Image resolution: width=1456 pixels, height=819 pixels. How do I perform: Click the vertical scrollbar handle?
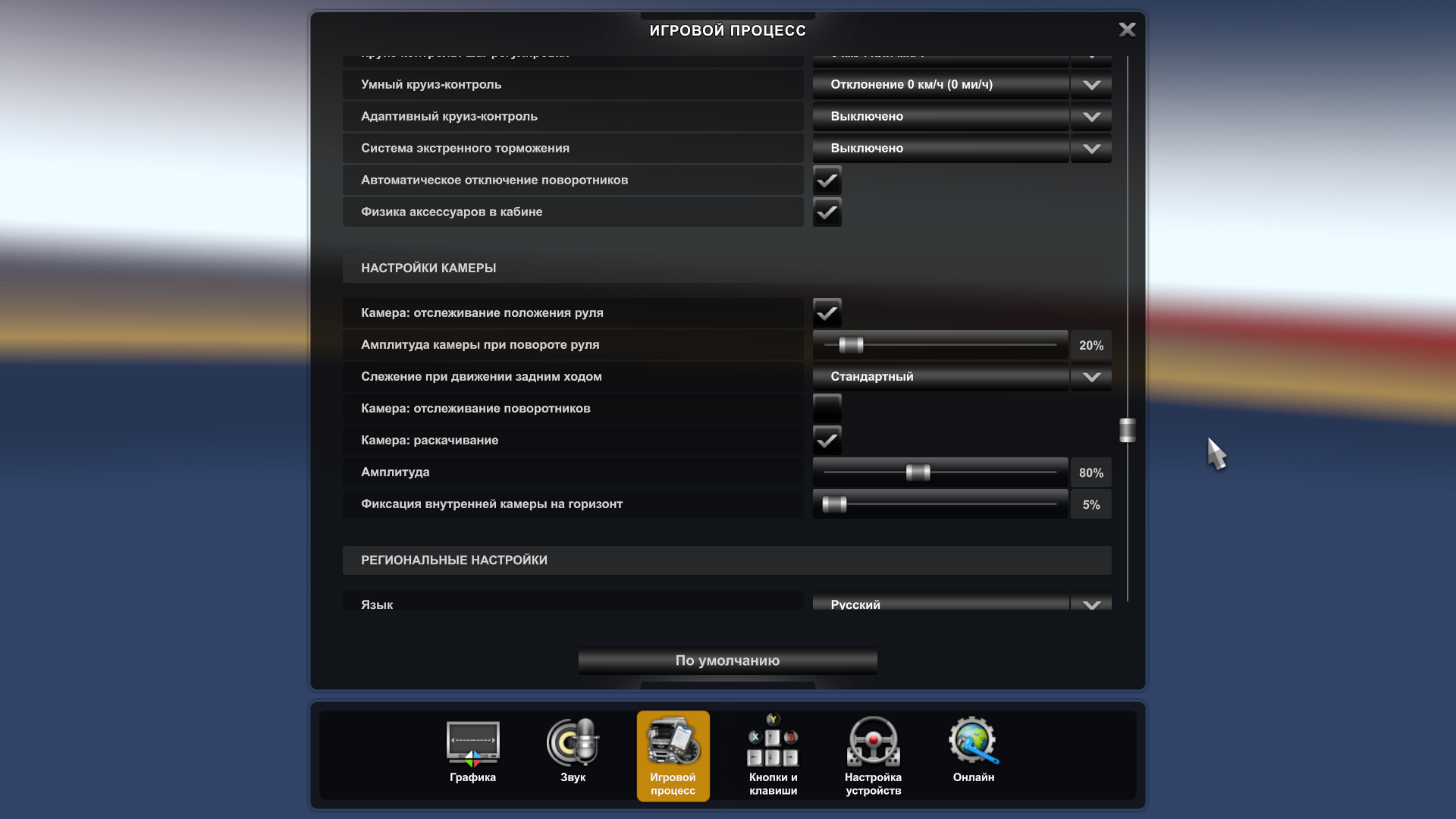point(1128,430)
